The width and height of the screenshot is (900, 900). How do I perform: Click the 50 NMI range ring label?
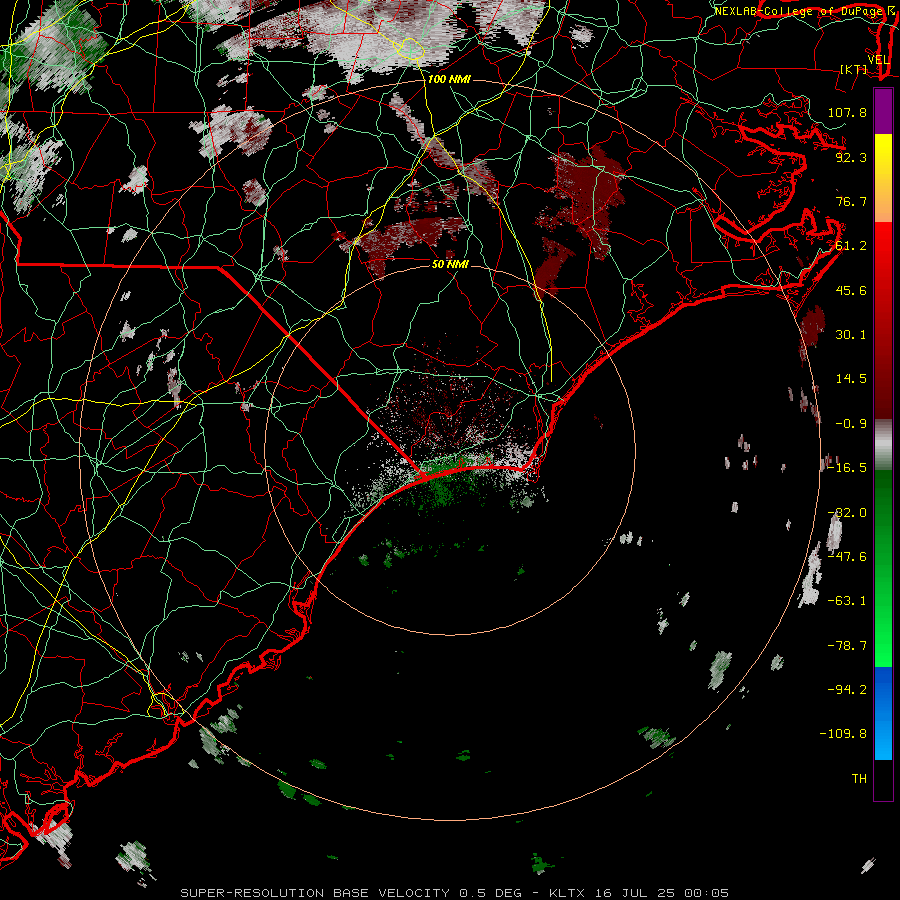click(x=451, y=264)
